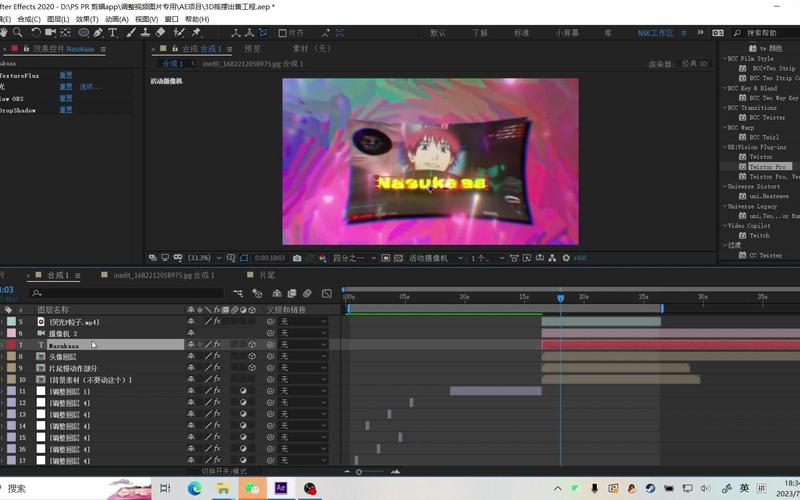800x500 pixels.
Task: Switch to the 片尾 timeline tab
Action: tap(267, 275)
